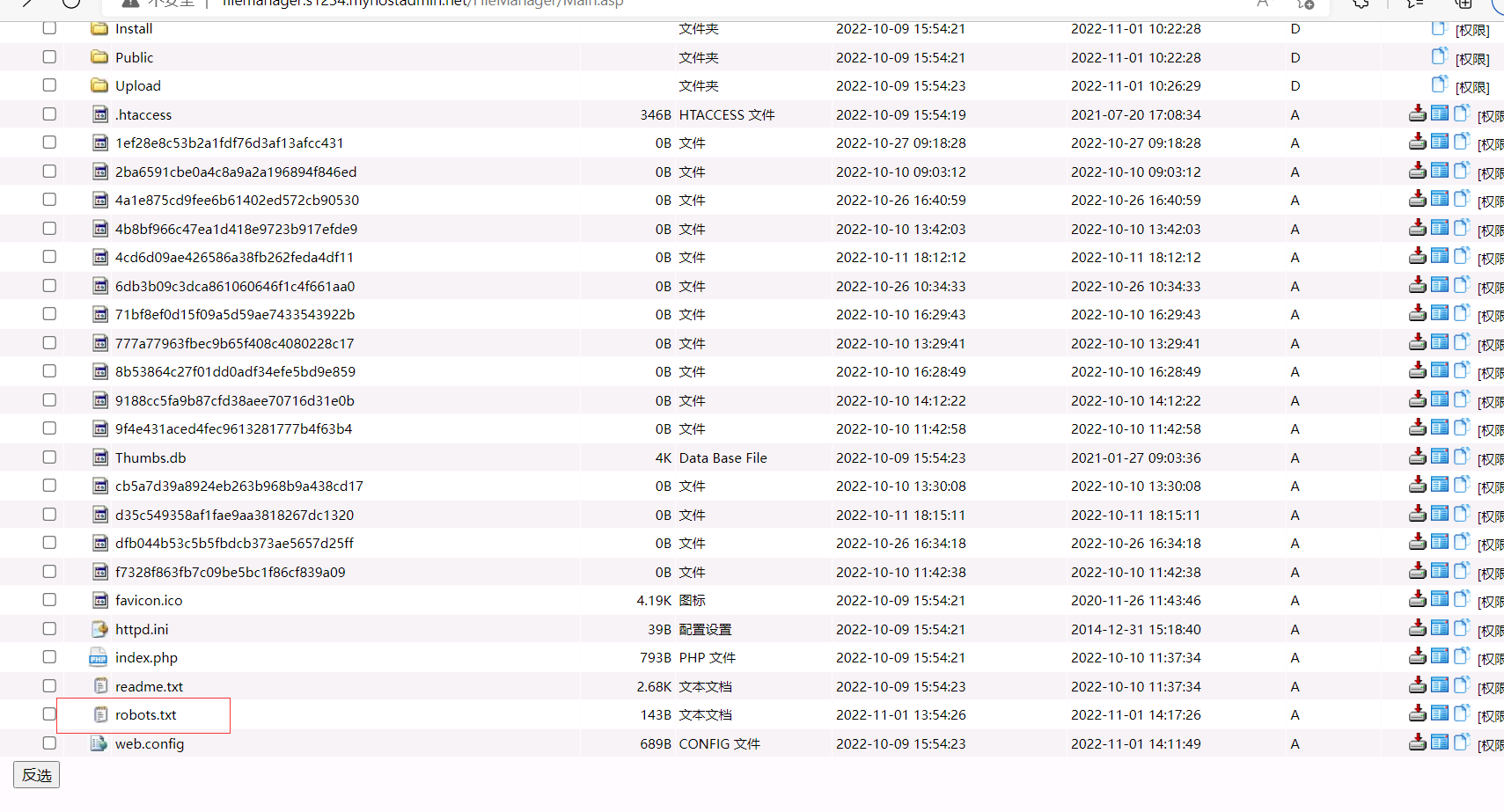The height and width of the screenshot is (812, 1504).
Task: Click the readme.txt file name
Action: click(149, 687)
